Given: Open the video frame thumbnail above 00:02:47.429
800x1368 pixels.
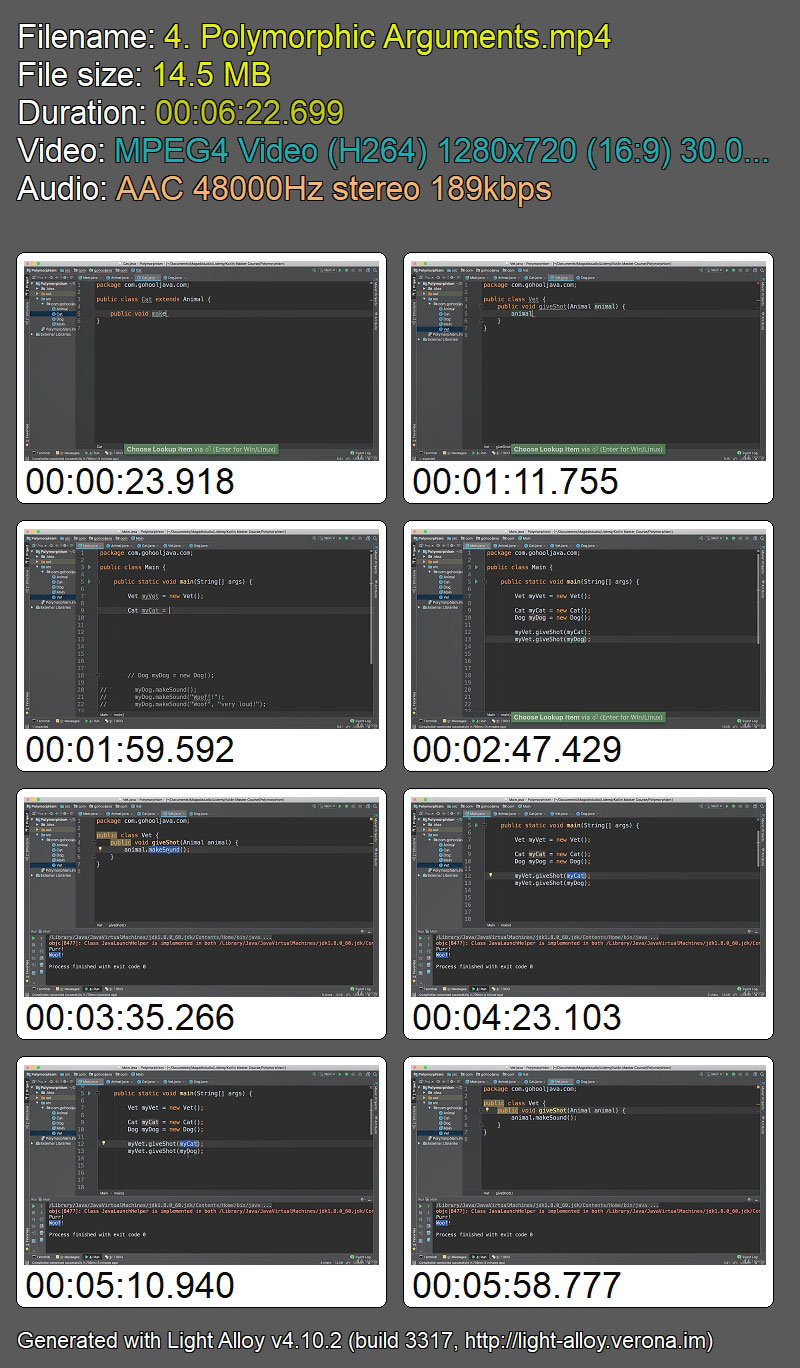Looking at the screenshot, I should 588,628.
